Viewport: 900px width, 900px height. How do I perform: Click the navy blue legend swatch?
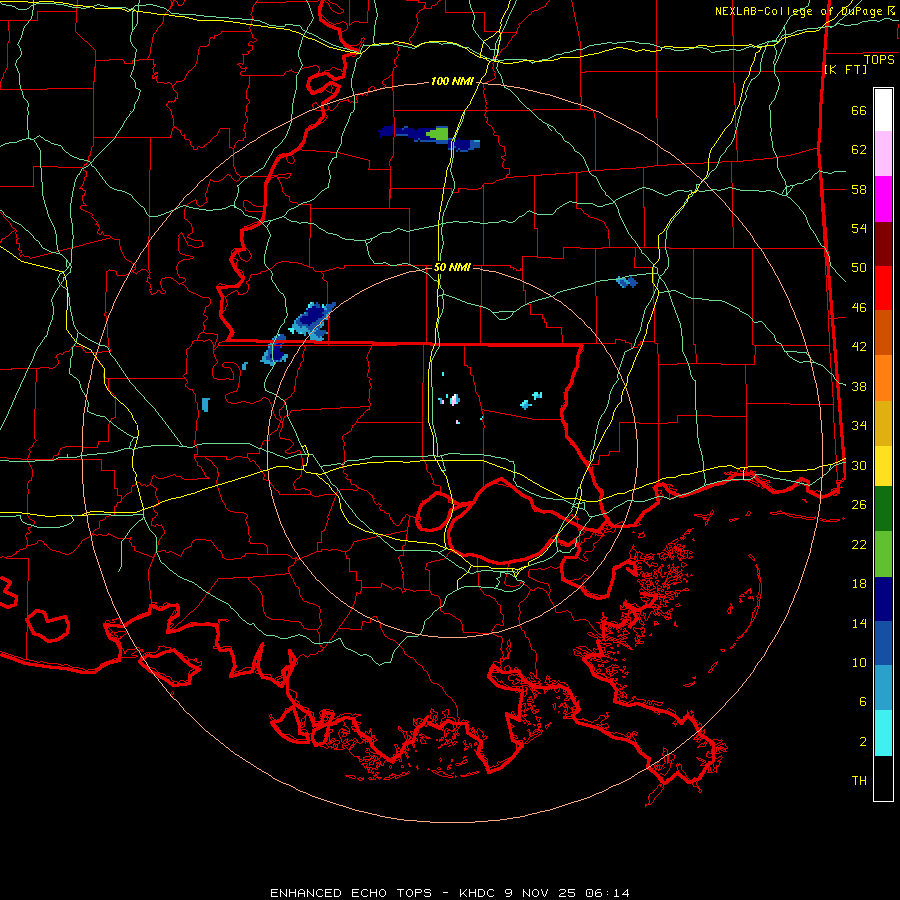(883, 599)
